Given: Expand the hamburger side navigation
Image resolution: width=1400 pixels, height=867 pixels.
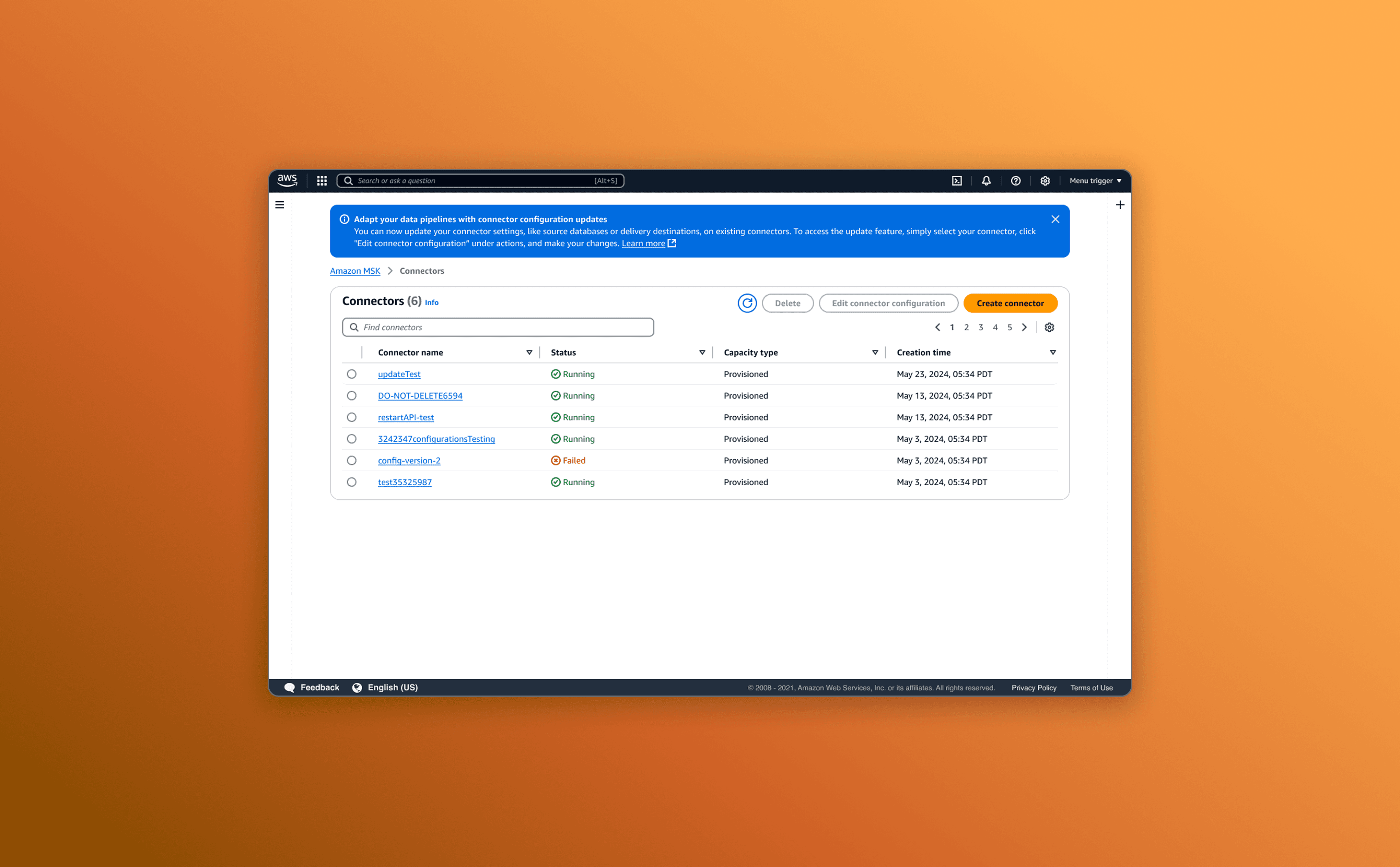Looking at the screenshot, I should (280, 205).
